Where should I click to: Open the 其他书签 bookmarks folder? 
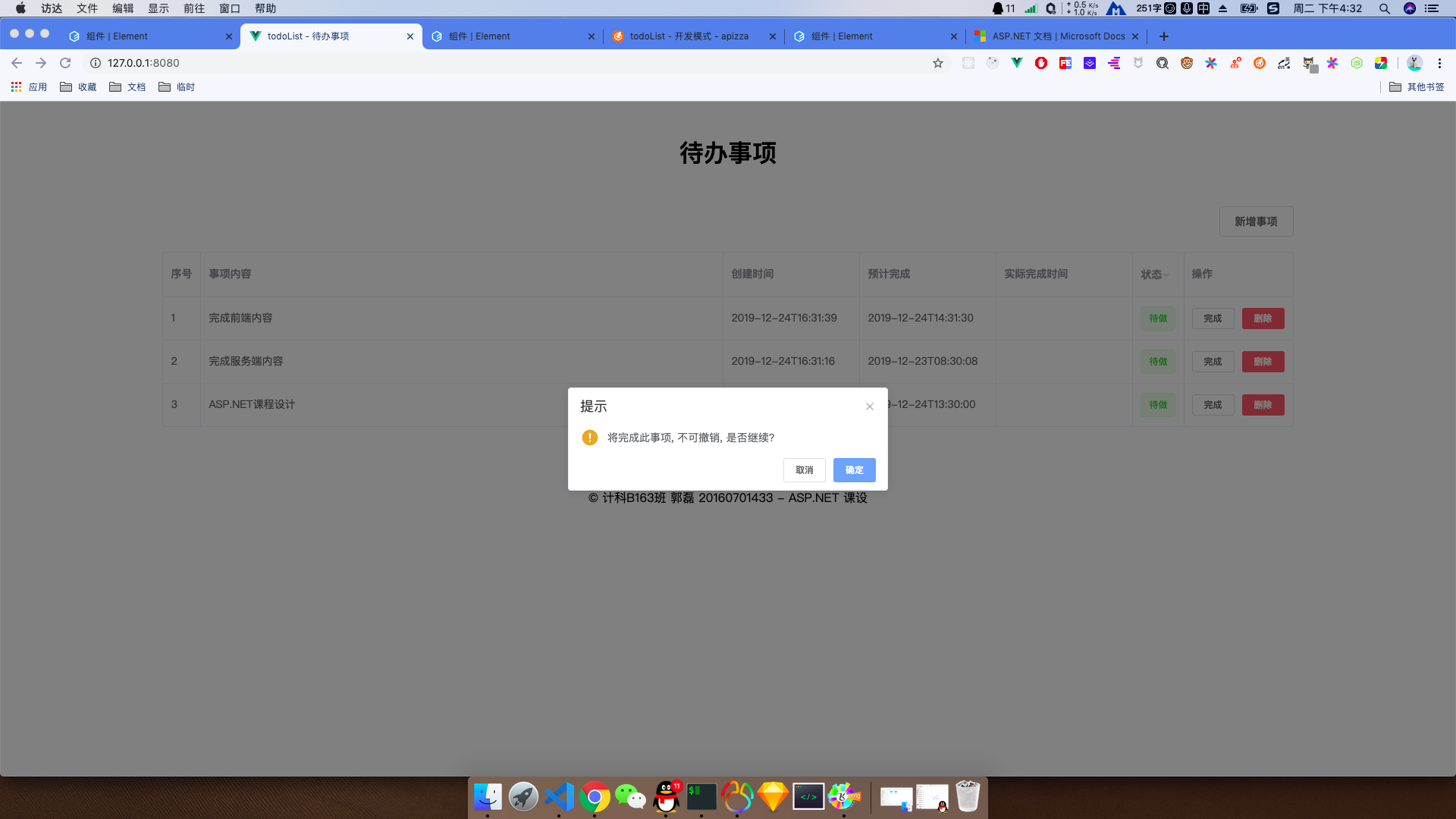point(1417,87)
